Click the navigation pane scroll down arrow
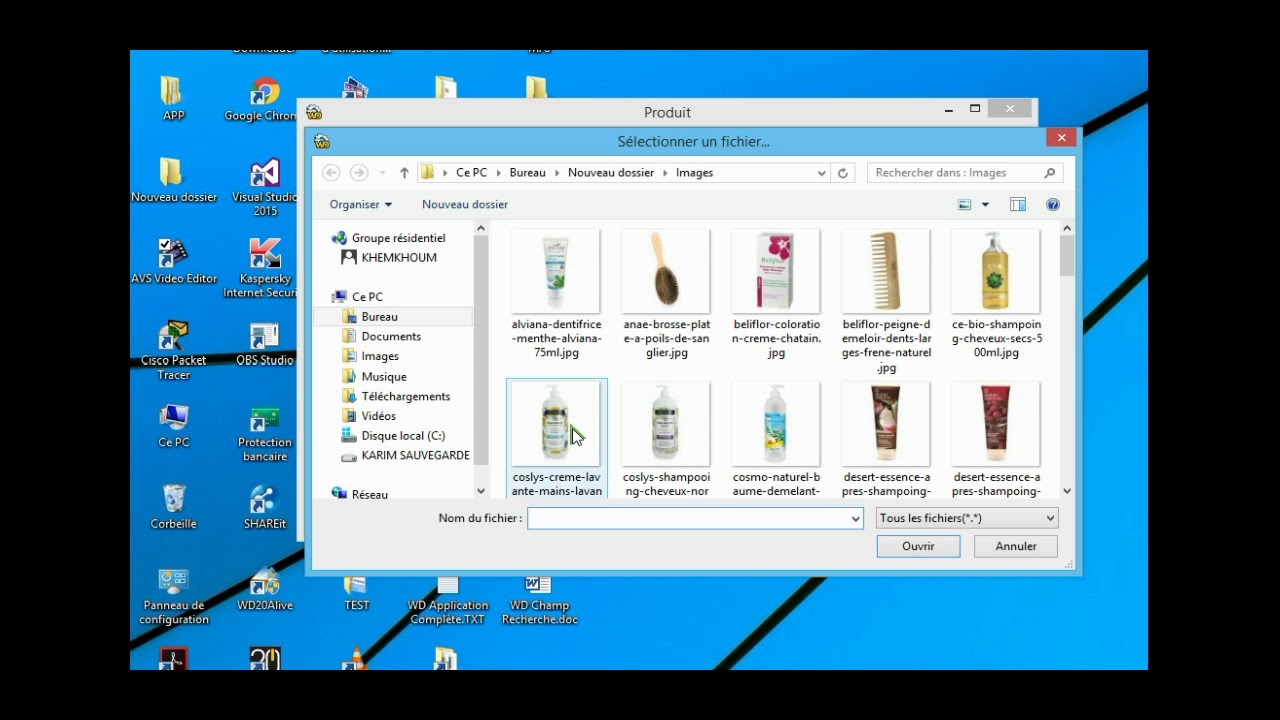The height and width of the screenshot is (720, 1280). 481,491
